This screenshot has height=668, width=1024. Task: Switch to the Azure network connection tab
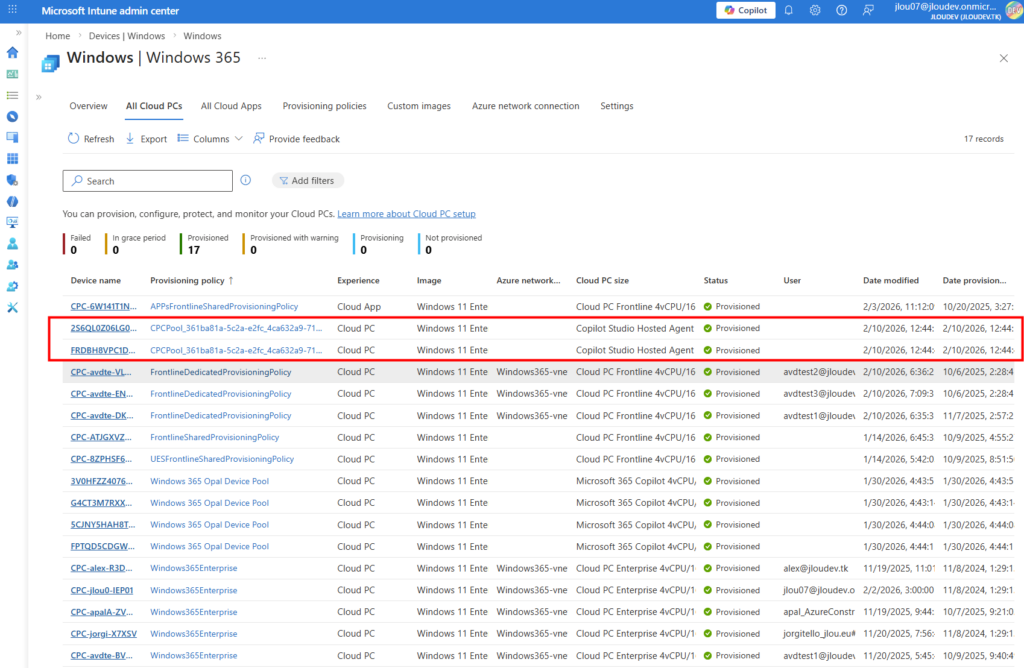coord(525,106)
